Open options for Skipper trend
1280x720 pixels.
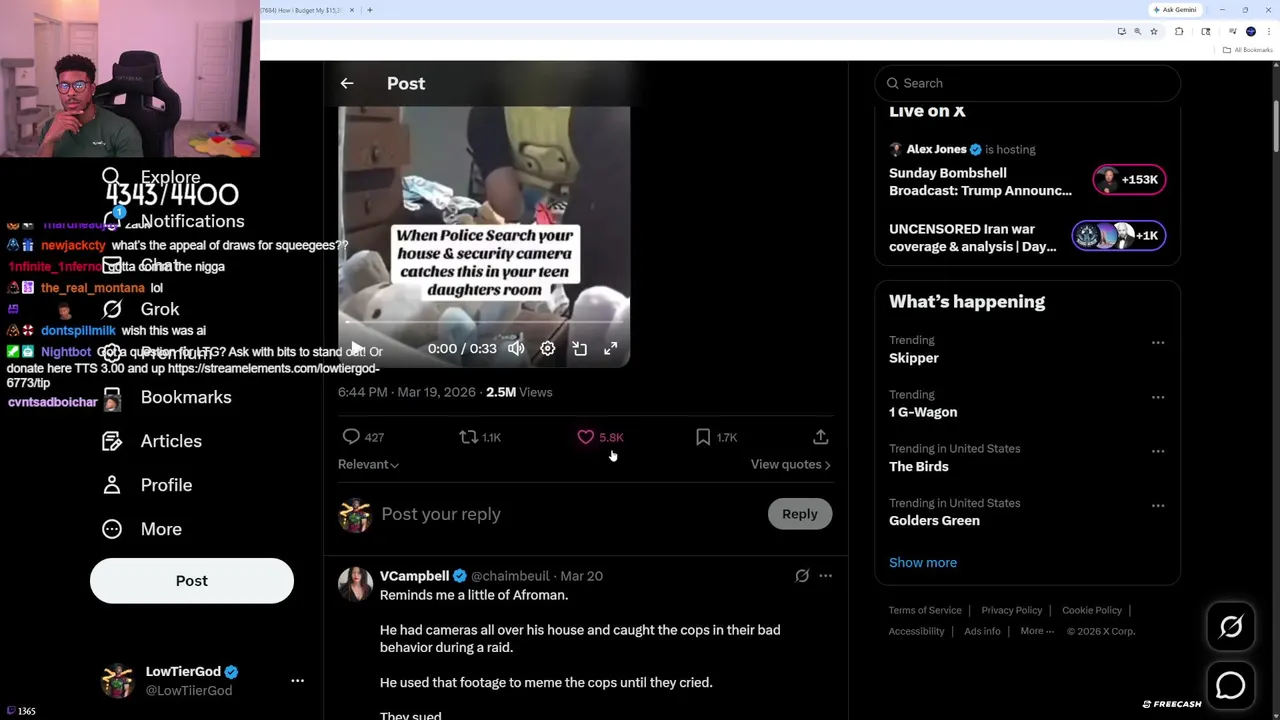coord(1158,342)
